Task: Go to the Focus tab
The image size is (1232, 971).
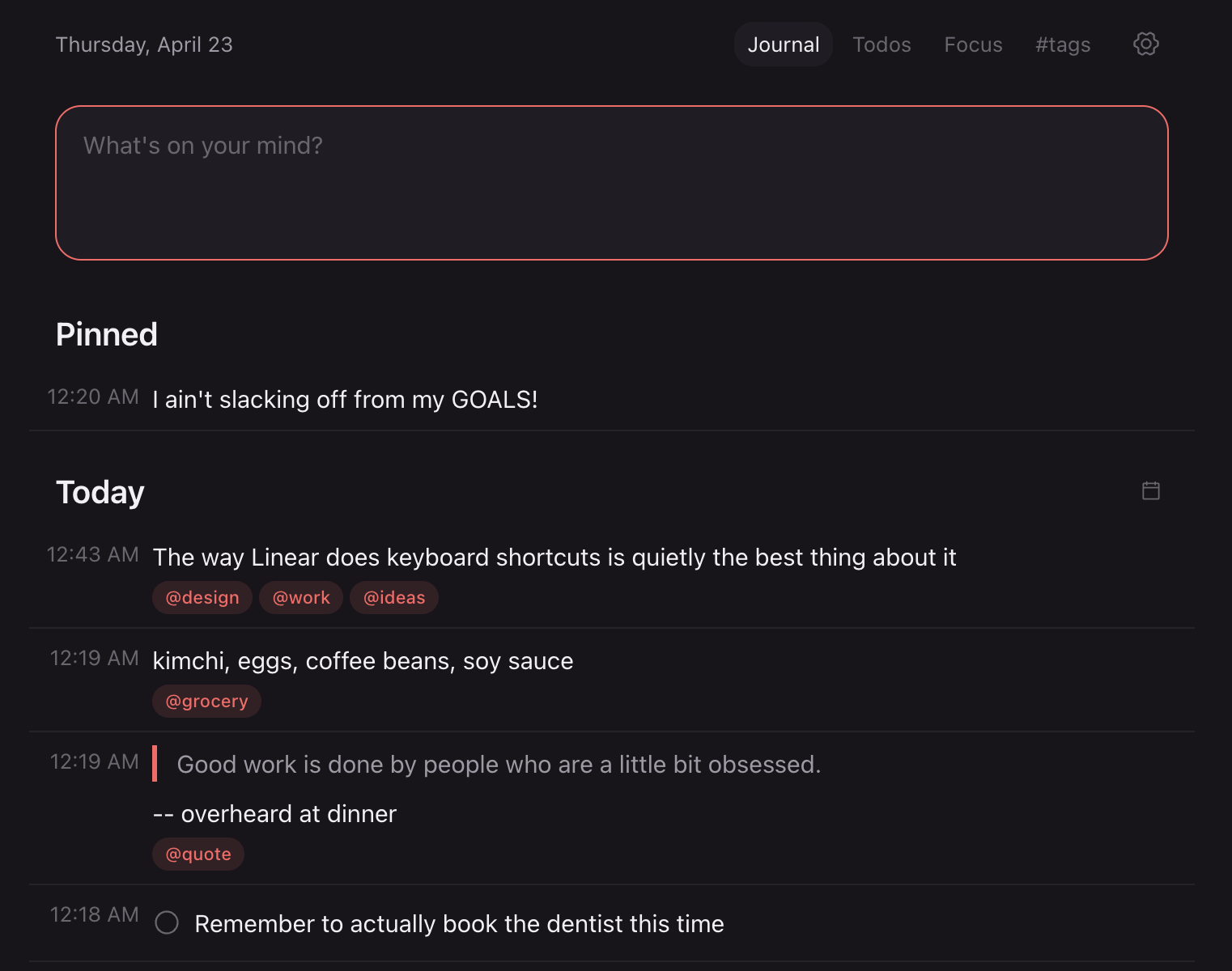Action: pos(973,45)
